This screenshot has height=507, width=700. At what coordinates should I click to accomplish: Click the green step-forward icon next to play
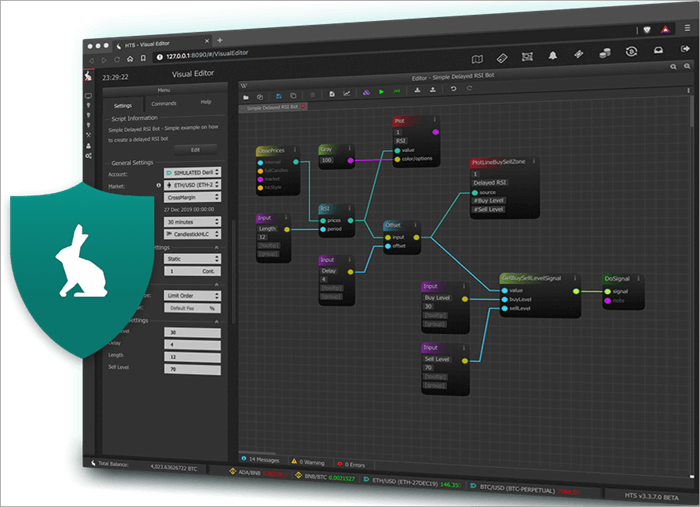tap(396, 91)
